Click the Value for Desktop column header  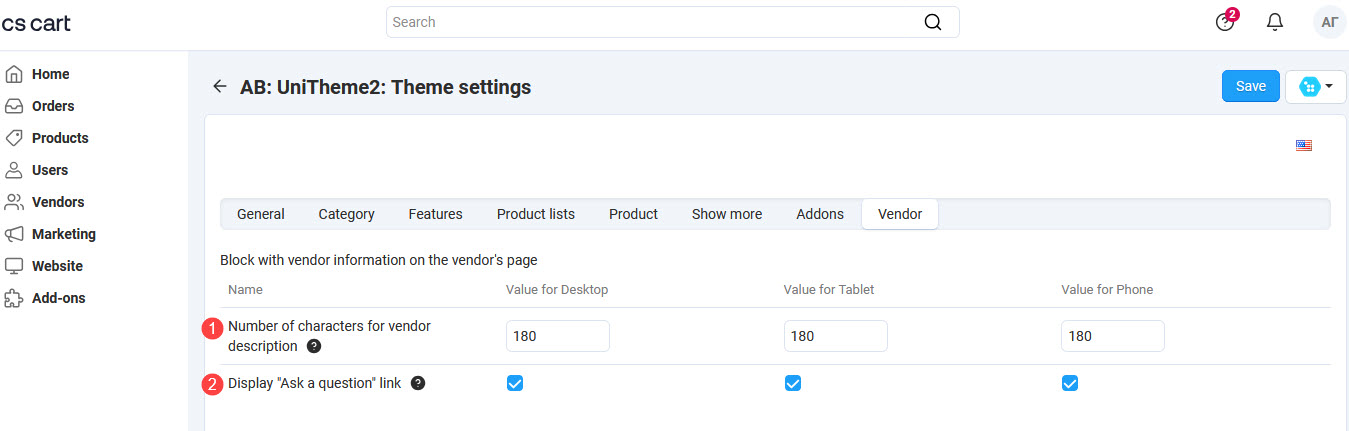point(557,290)
